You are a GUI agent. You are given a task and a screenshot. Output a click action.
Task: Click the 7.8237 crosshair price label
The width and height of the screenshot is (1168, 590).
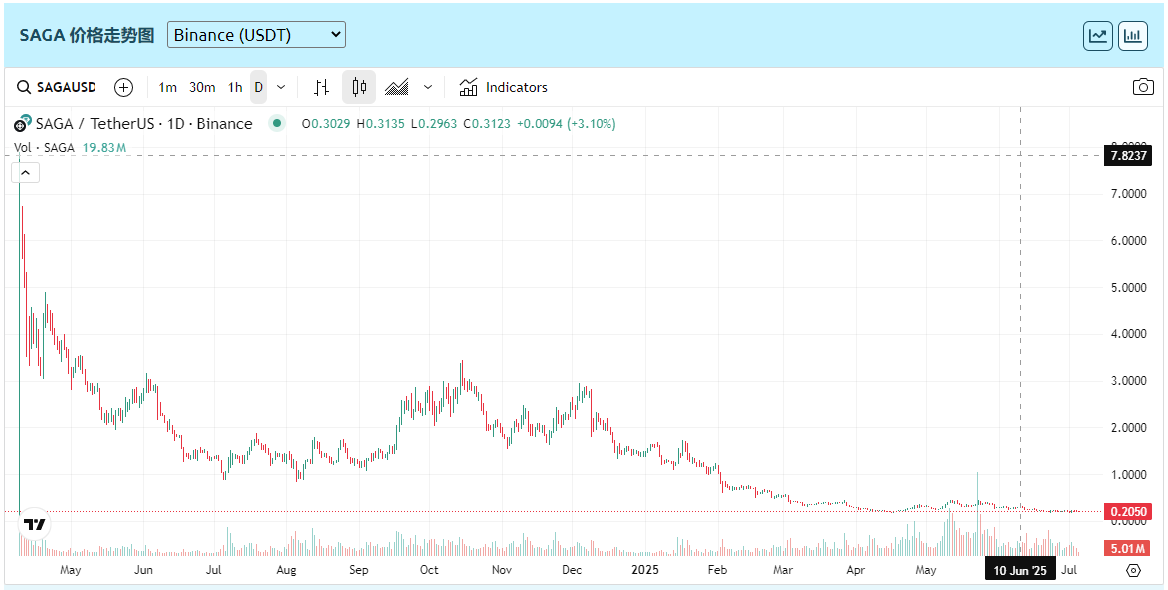pyautogui.click(x=1126, y=156)
